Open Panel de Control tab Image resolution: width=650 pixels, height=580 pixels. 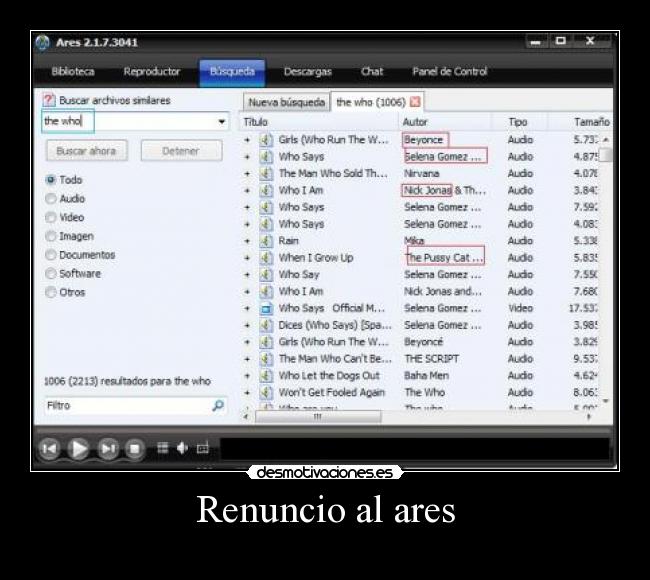click(450, 72)
